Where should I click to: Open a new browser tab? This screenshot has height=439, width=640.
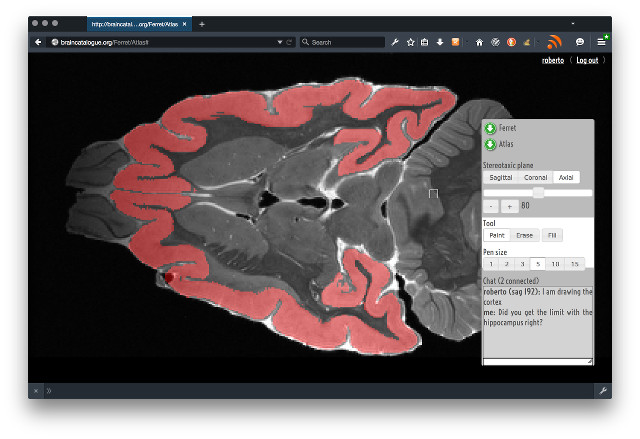[202, 23]
